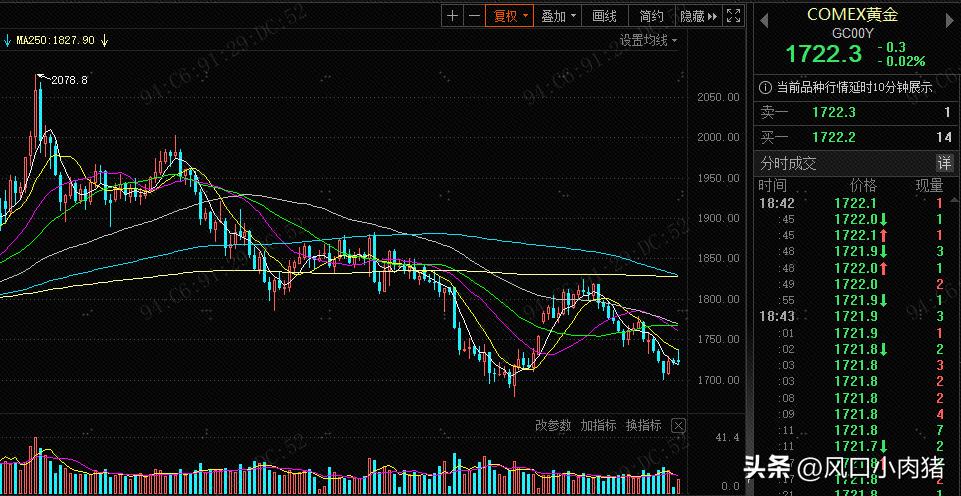This screenshot has height=496, width=961.
Task: Click the 分时成交 section header
Action: click(x=788, y=164)
